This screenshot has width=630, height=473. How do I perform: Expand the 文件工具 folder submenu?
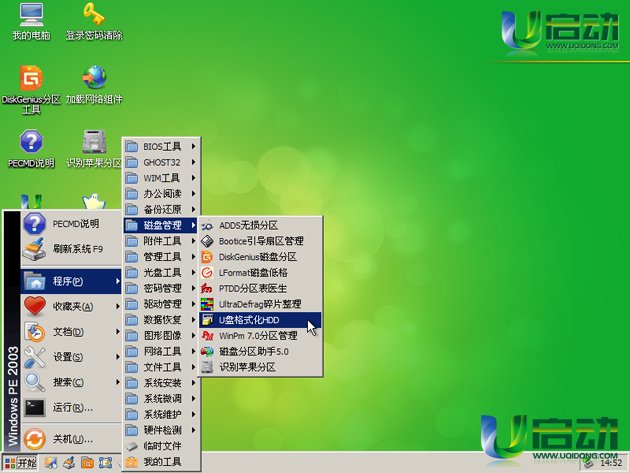pyautogui.click(x=161, y=367)
